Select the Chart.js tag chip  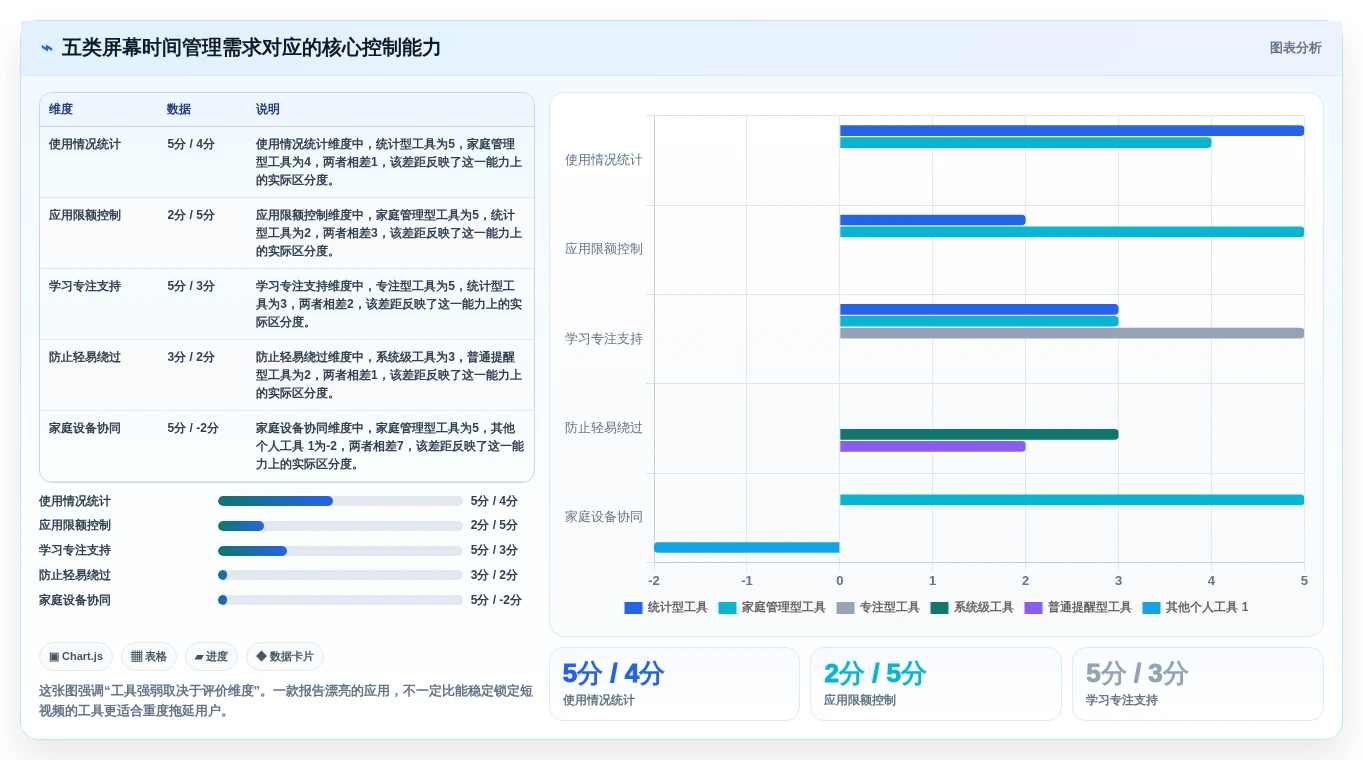pos(76,657)
